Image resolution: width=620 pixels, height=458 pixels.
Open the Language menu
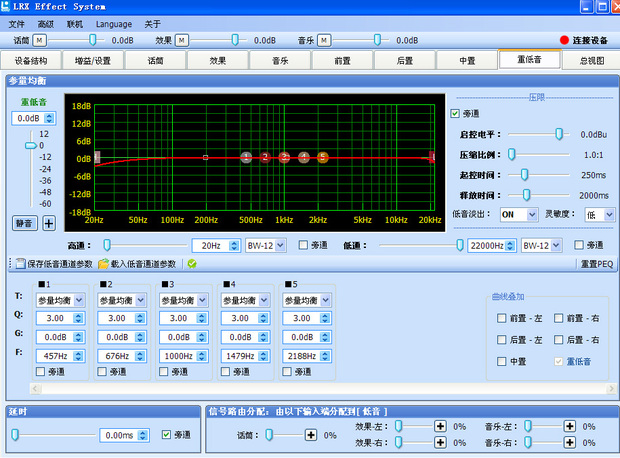pyautogui.click(x=113, y=23)
